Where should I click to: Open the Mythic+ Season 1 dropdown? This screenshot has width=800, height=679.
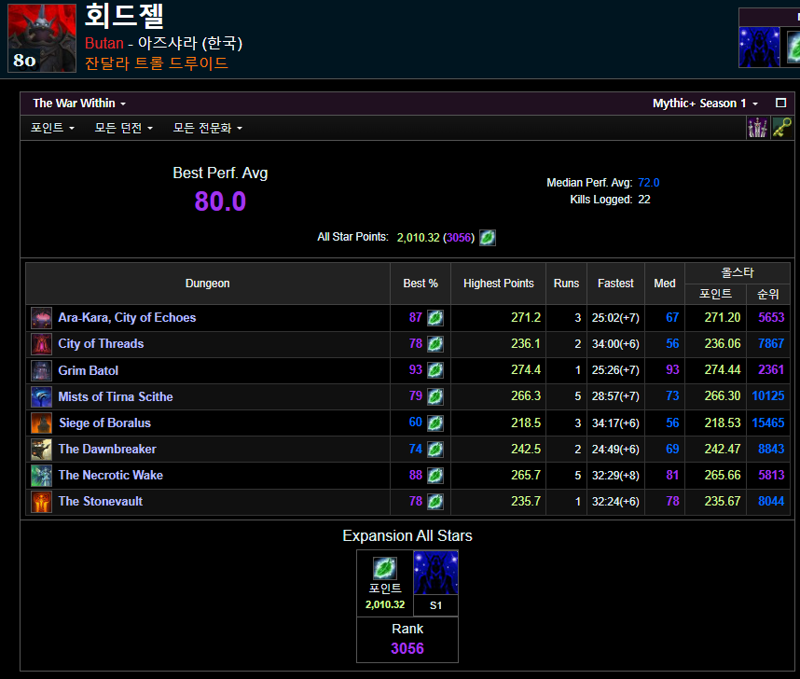coord(705,103)
